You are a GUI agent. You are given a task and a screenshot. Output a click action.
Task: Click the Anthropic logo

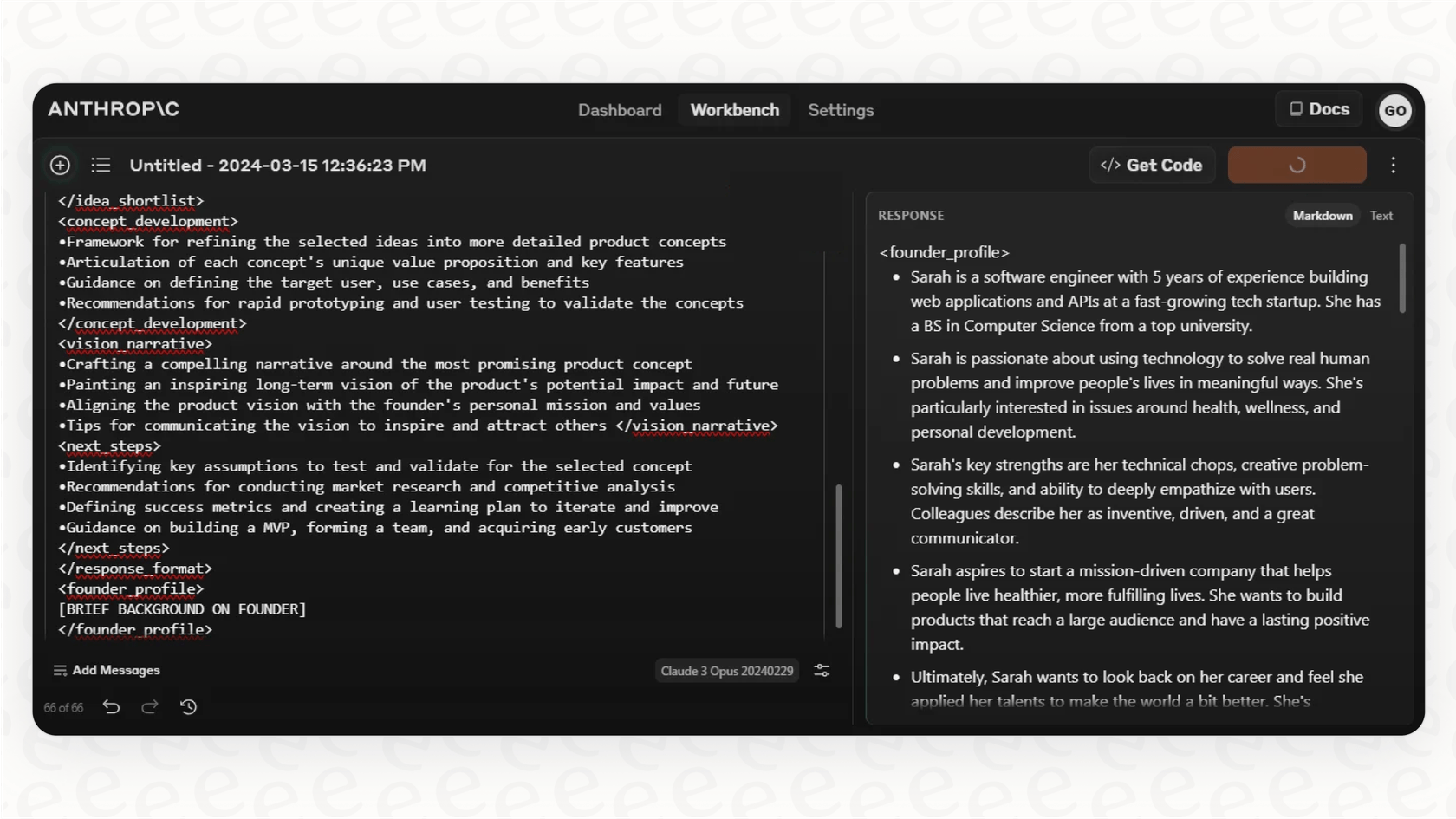pyautogui.click(x=112, y=109)
